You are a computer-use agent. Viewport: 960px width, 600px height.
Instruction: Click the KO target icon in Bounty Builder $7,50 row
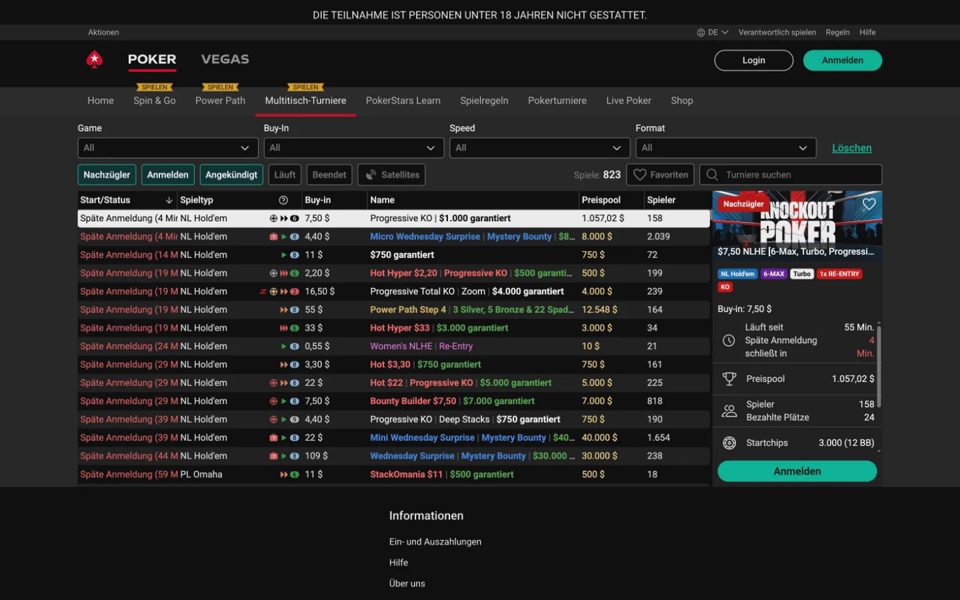point(274,401)
